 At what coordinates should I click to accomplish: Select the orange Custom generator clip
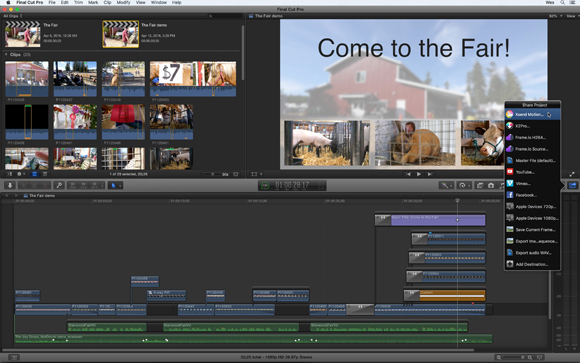click(444, 295)
